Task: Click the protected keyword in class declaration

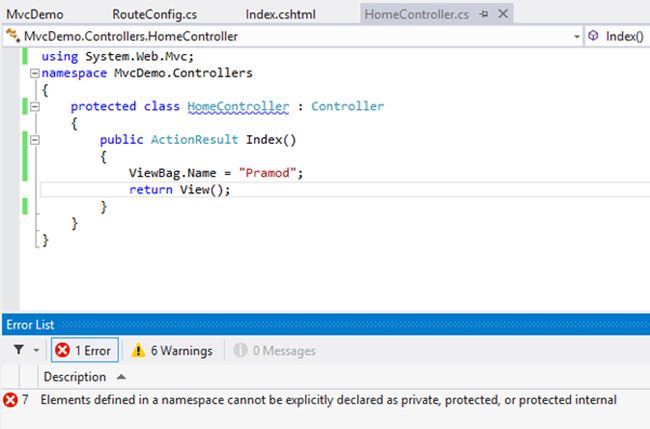Action: click(103, 107)
